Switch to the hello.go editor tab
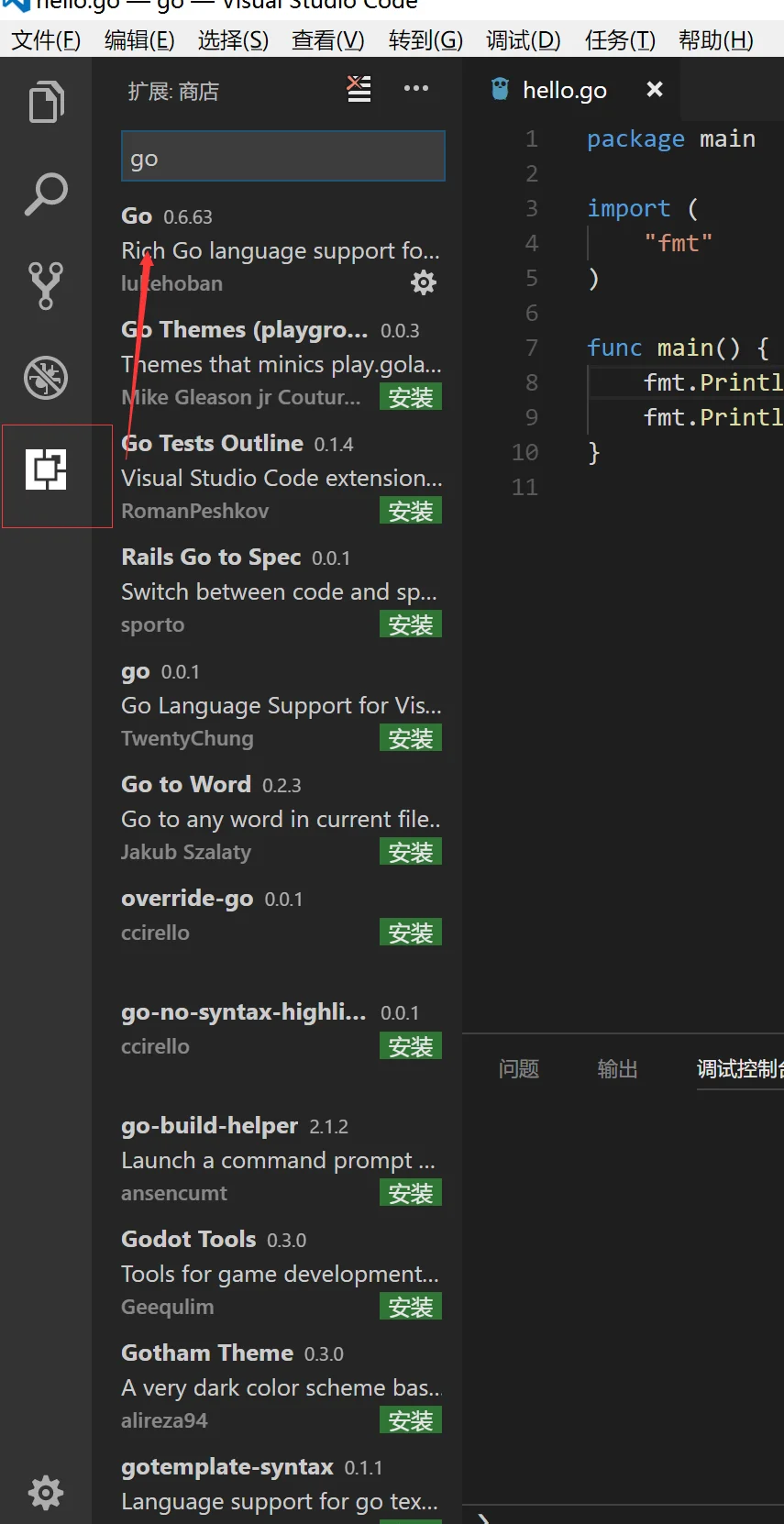 coord(564,90)
